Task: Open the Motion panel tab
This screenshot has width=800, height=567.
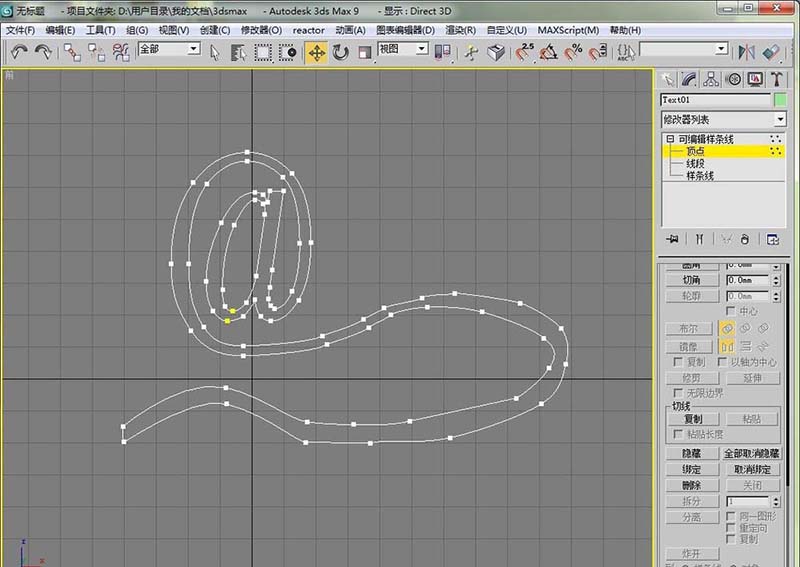Action: pyautogui.click(x=732, y=79)
